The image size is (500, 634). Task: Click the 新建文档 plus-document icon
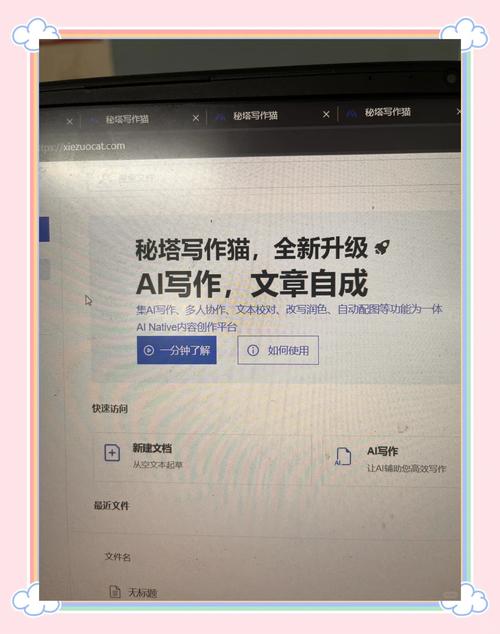(112, 453)
